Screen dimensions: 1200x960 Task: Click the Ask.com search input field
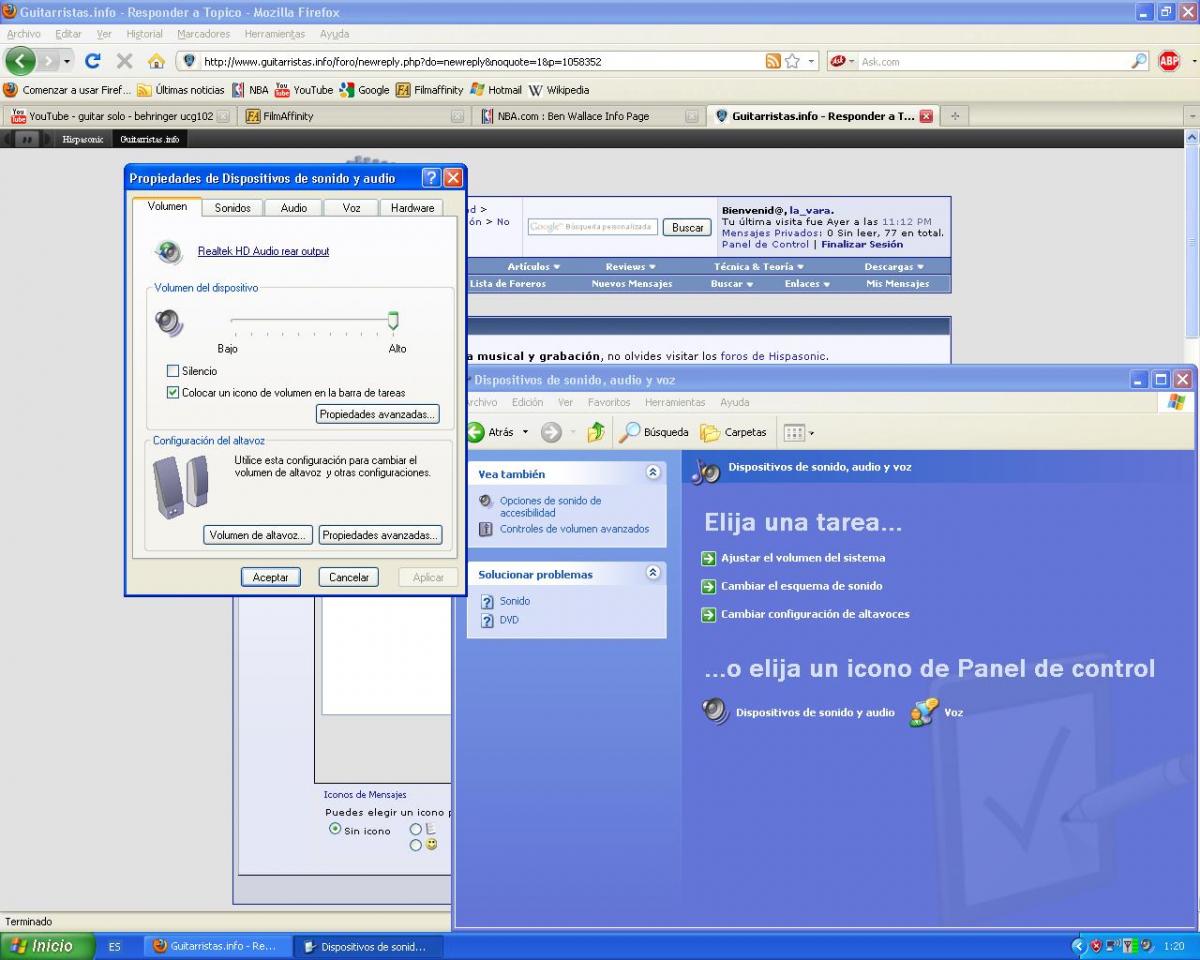(x=994, y=61)
